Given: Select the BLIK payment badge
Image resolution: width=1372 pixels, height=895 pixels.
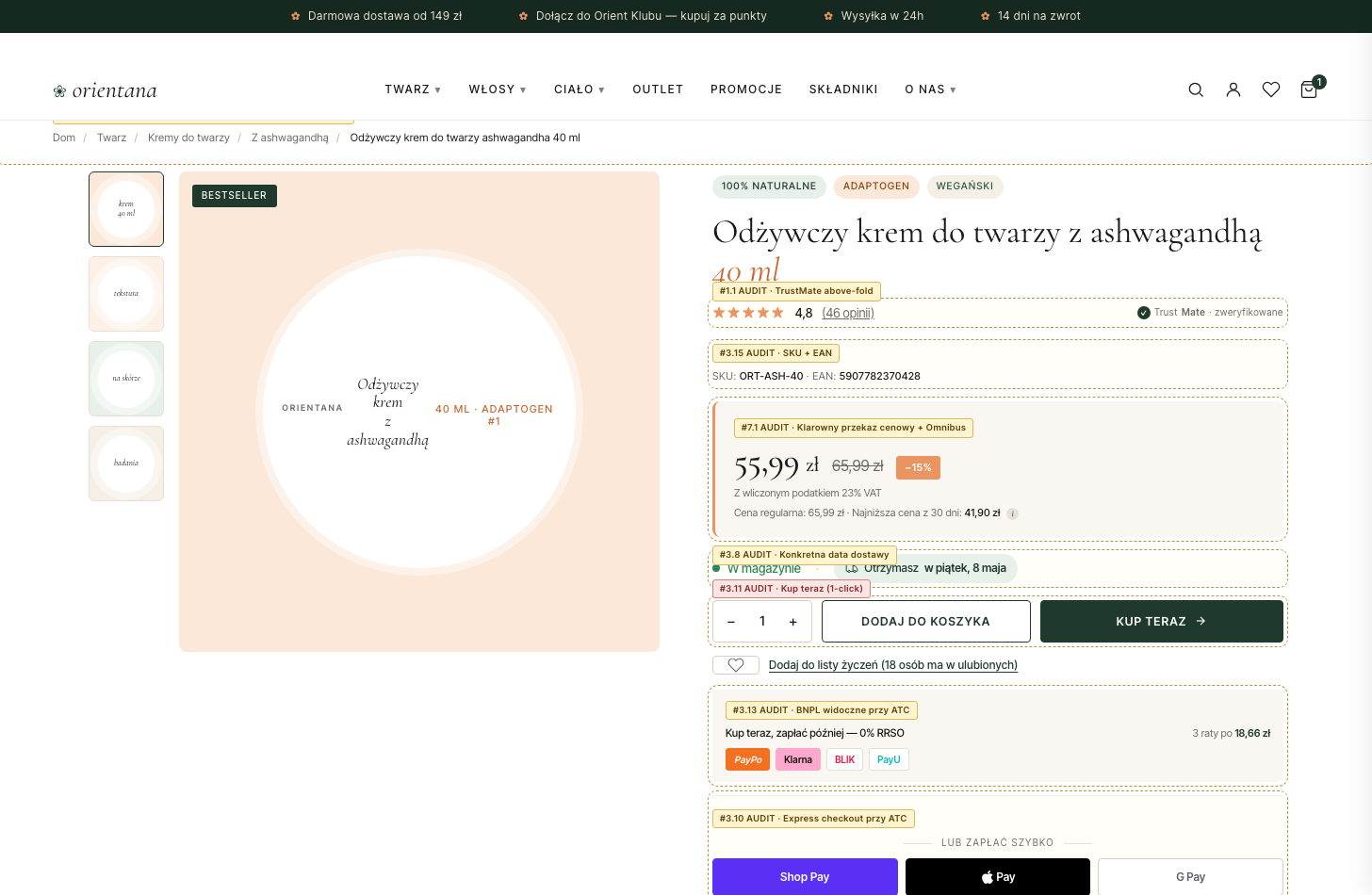Looking at the screenshot, I should 845,759.
